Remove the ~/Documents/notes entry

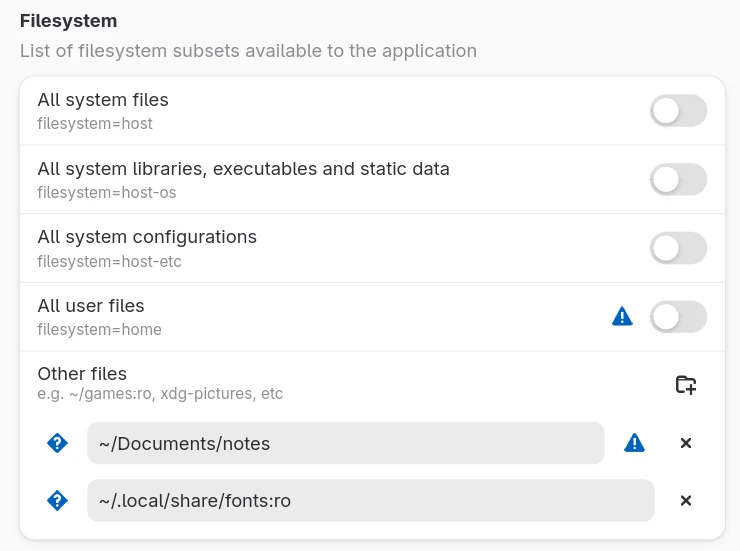pyautogui.click(x=686, y=443)
